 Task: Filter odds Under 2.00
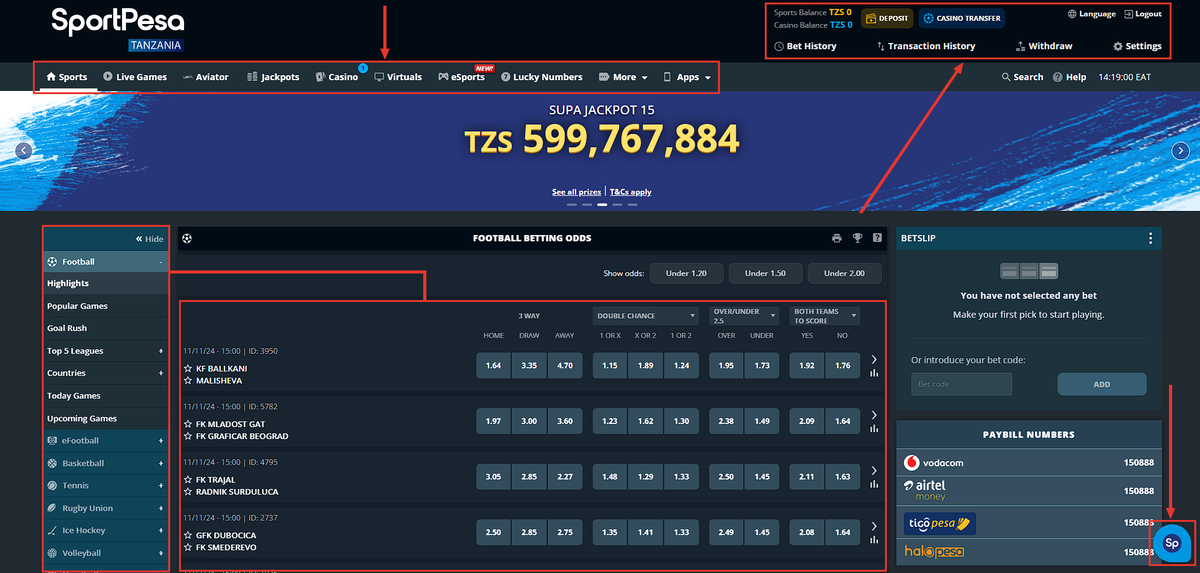tap(845, 273)
